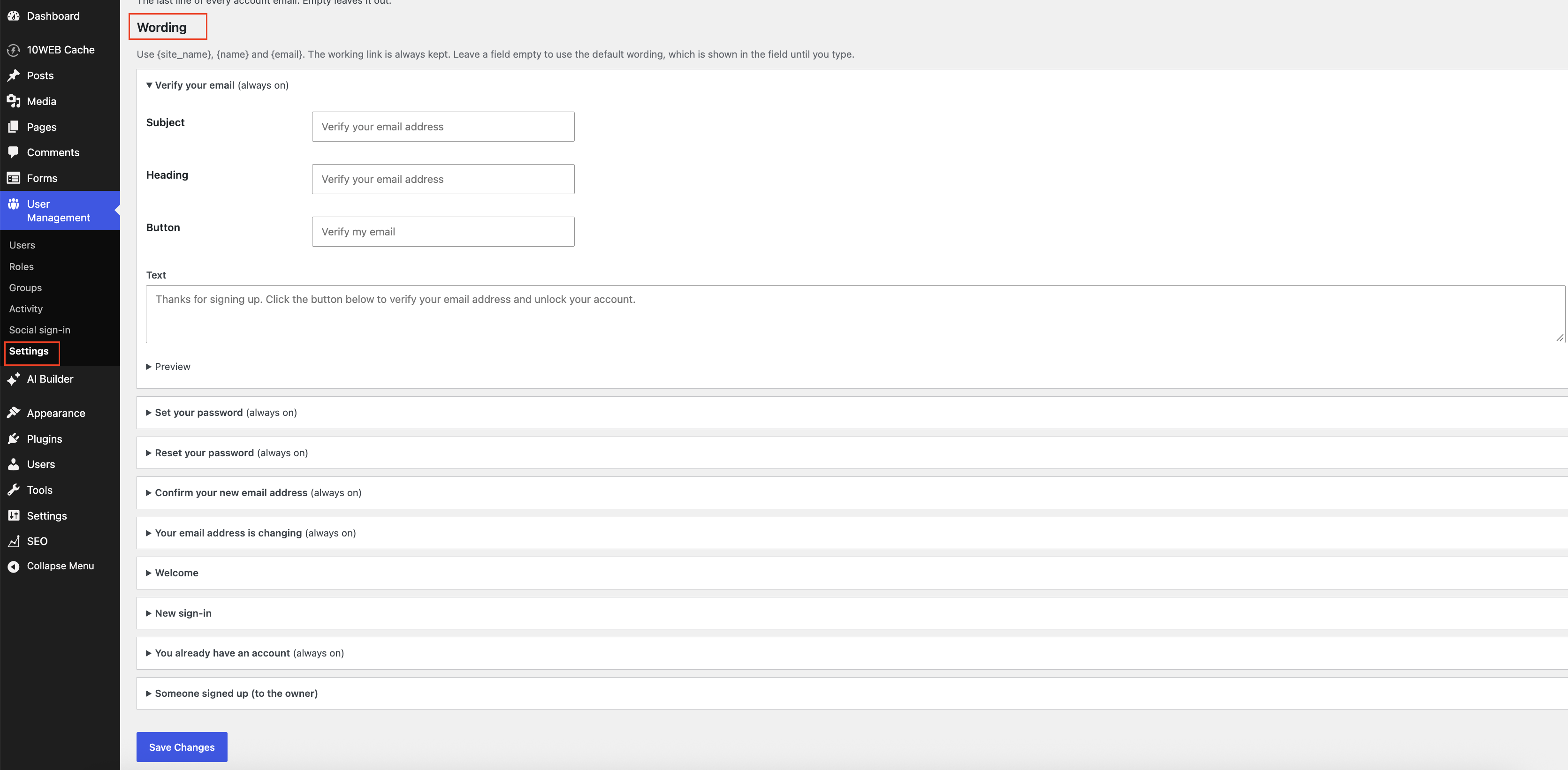Click the Comments speech bubble icon
Screen dimensions: 1568x770
tap(14, 153)
